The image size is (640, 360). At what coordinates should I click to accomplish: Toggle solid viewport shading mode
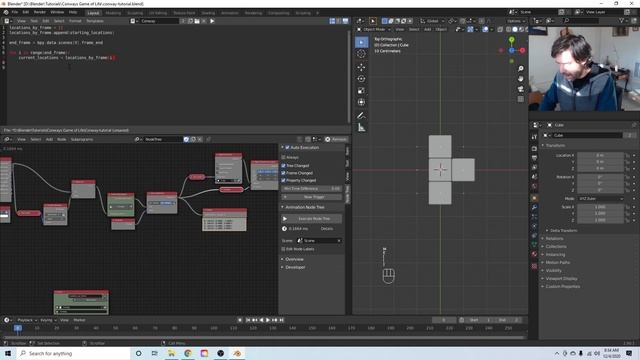pos(515,29)
